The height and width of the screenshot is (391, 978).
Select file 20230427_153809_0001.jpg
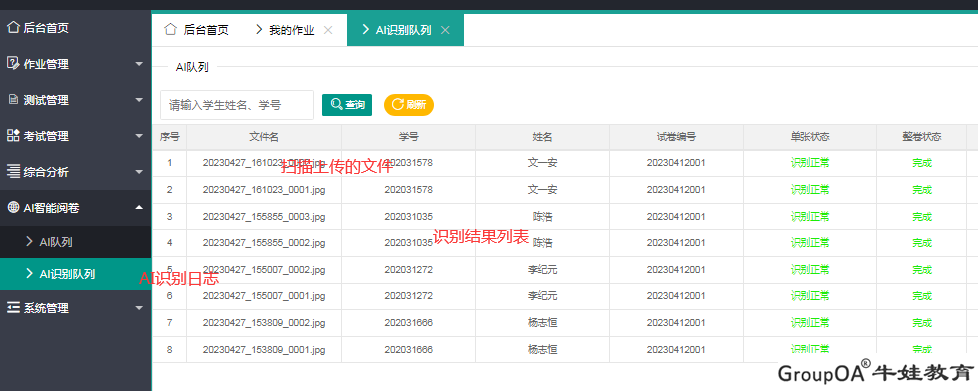pyautogui.click(x=264, y=349)
